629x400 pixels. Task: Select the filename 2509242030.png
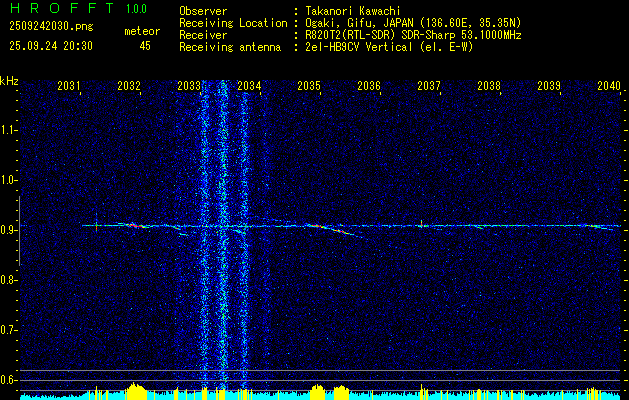tap(51, 26)
